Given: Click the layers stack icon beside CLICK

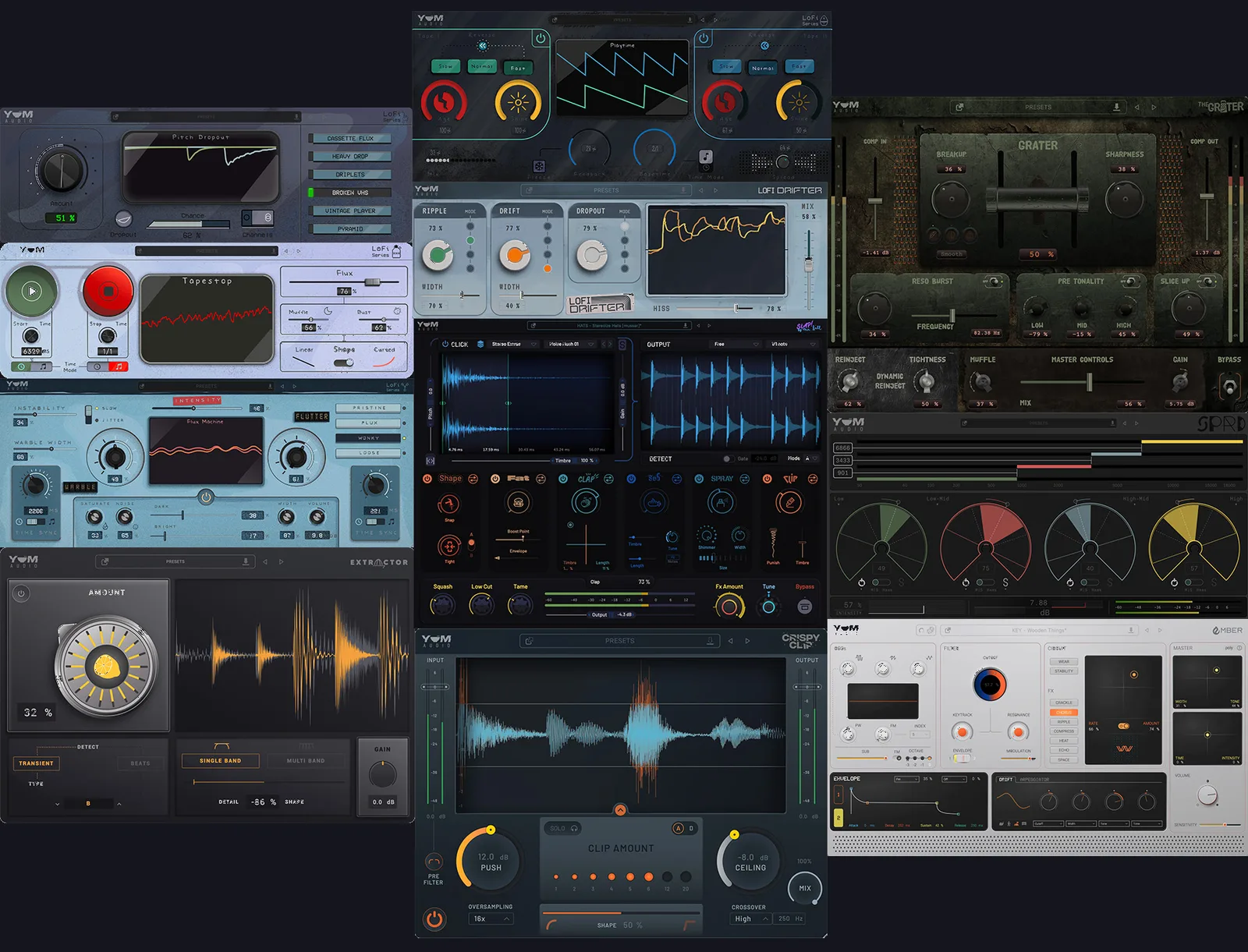Looking at the screenshot, I should point(480,344).
